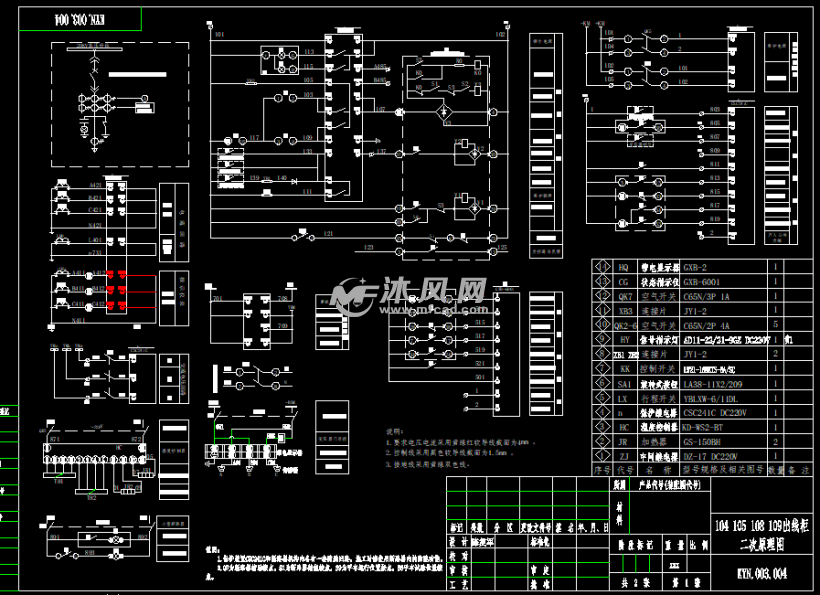The height and width of the screenshot is (595, 820).
Task: Click the green terminal block near bottom center
Action: [243, 452]
